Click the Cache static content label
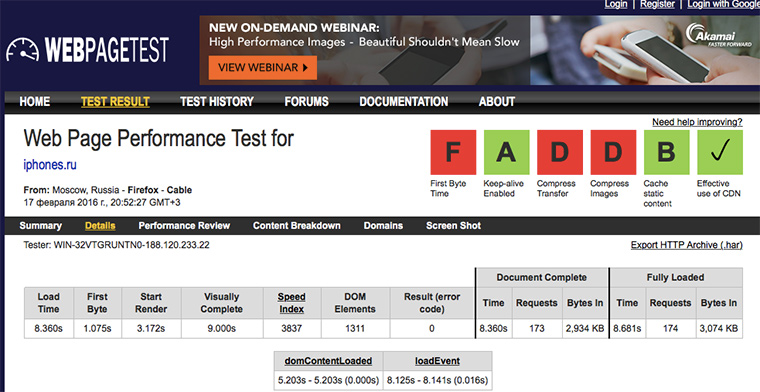760x392 pixels. tap(658, 193)
